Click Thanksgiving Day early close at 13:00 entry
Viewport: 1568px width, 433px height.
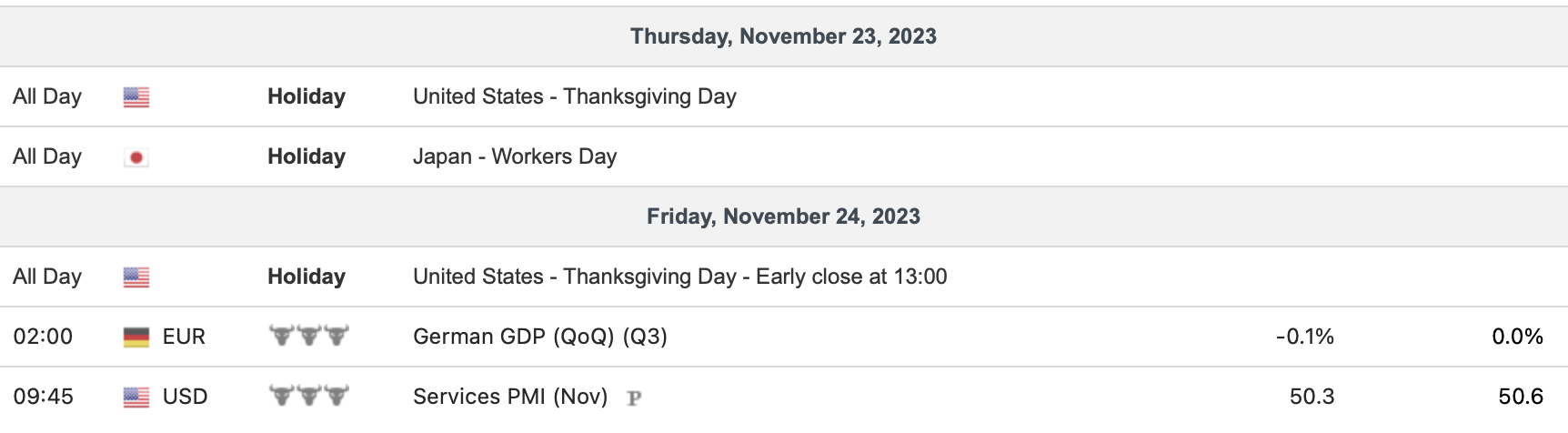[679, 277]
